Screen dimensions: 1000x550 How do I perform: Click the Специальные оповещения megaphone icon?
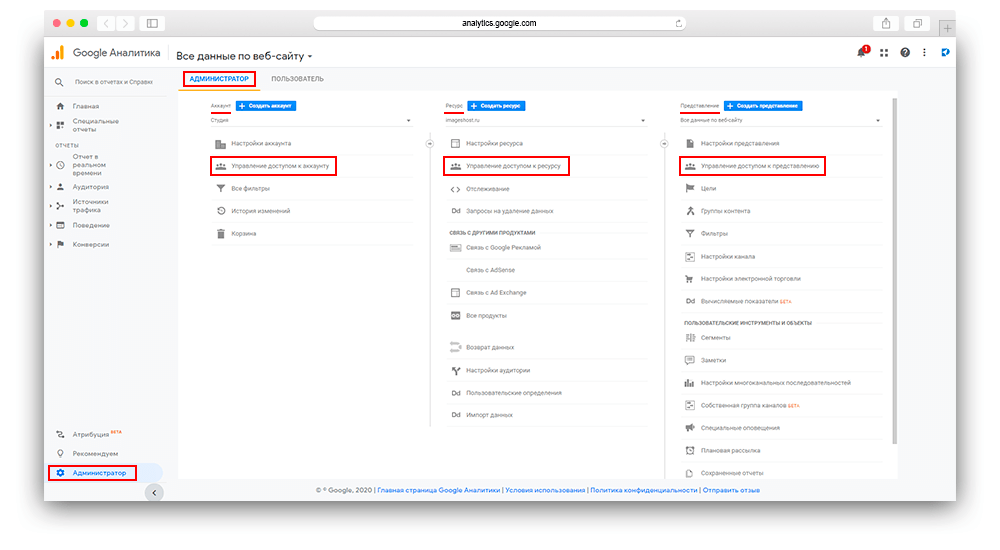pyautogui.click(x=689, y=427)
